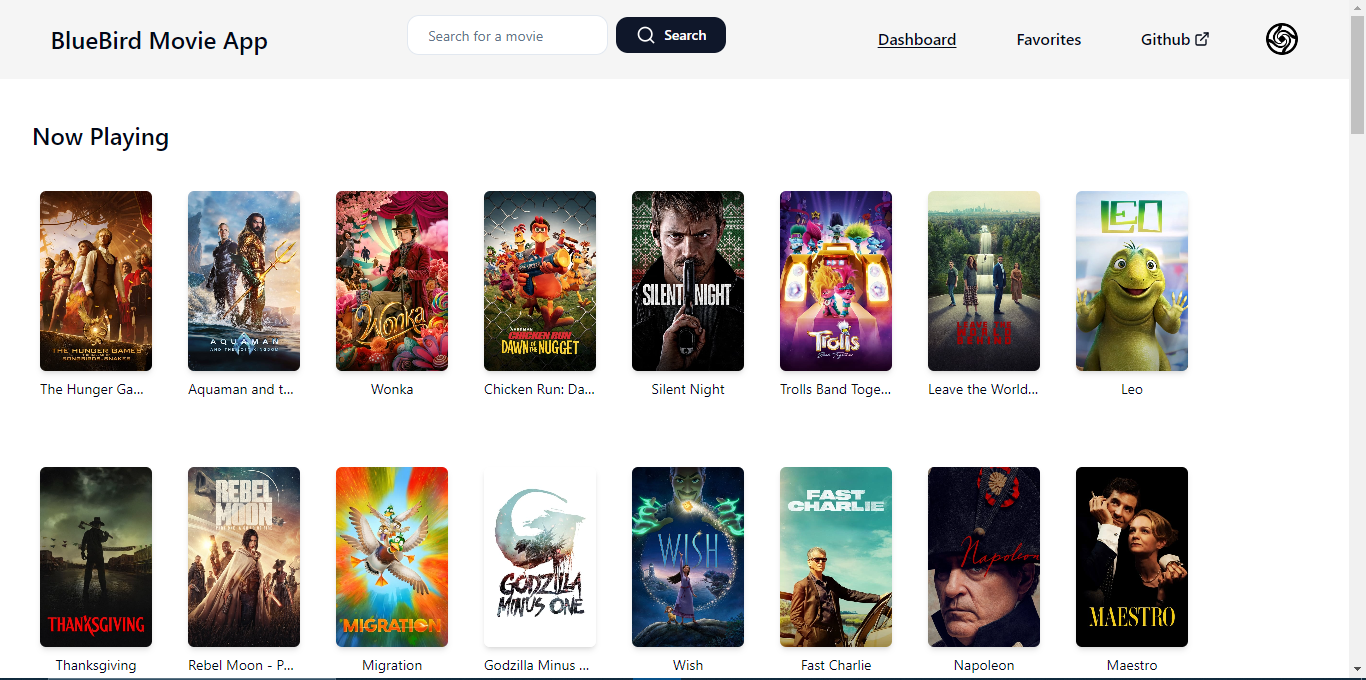The height and width of the screenshot is (680, 1366).
Task: Click the scrollbar up arrow
Action: 1357,8
